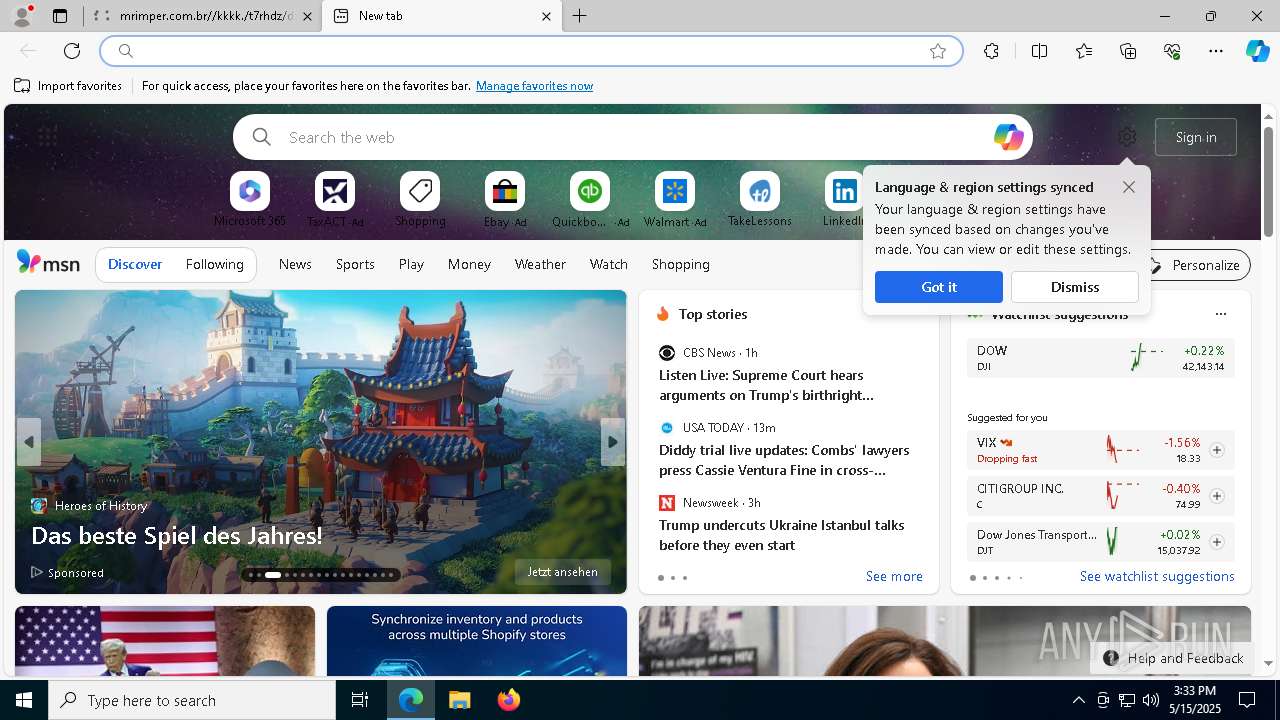Open the TaxACT ad quick link

point(335,200)
